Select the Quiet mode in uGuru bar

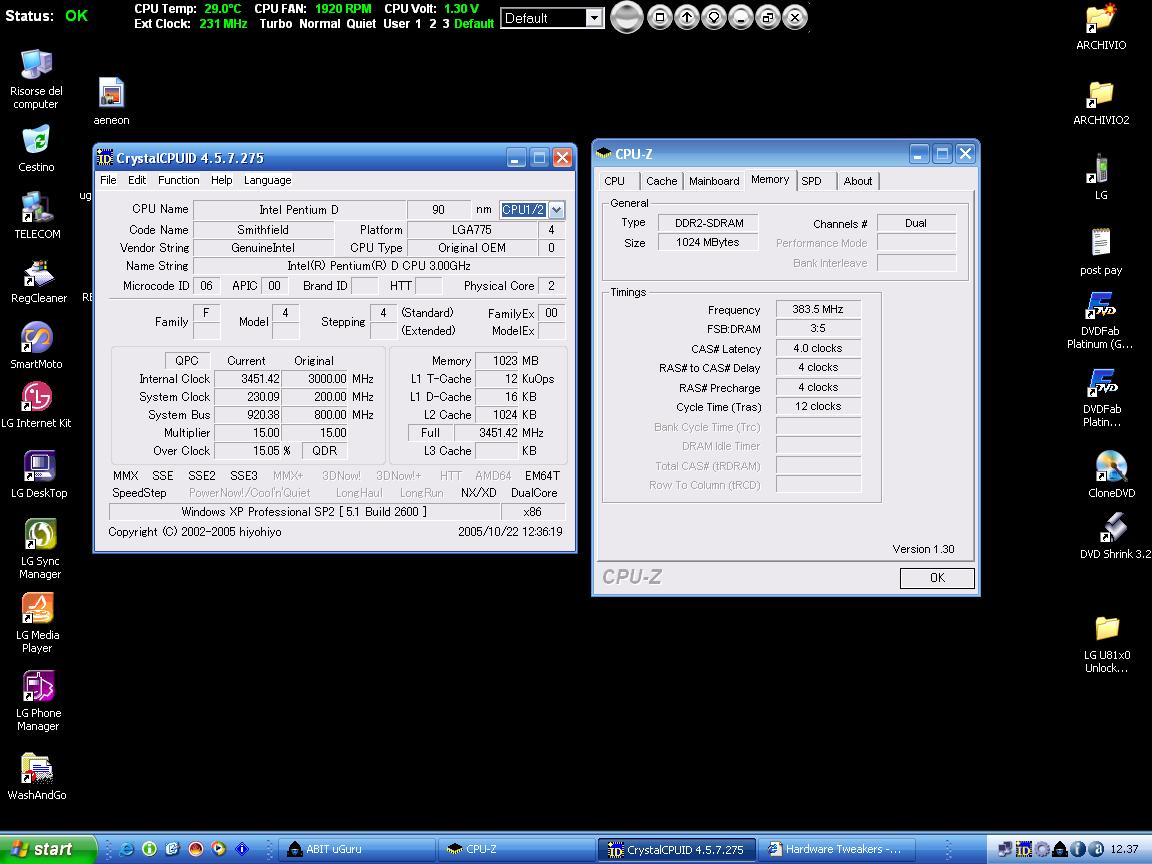click(x=361, y=24)
